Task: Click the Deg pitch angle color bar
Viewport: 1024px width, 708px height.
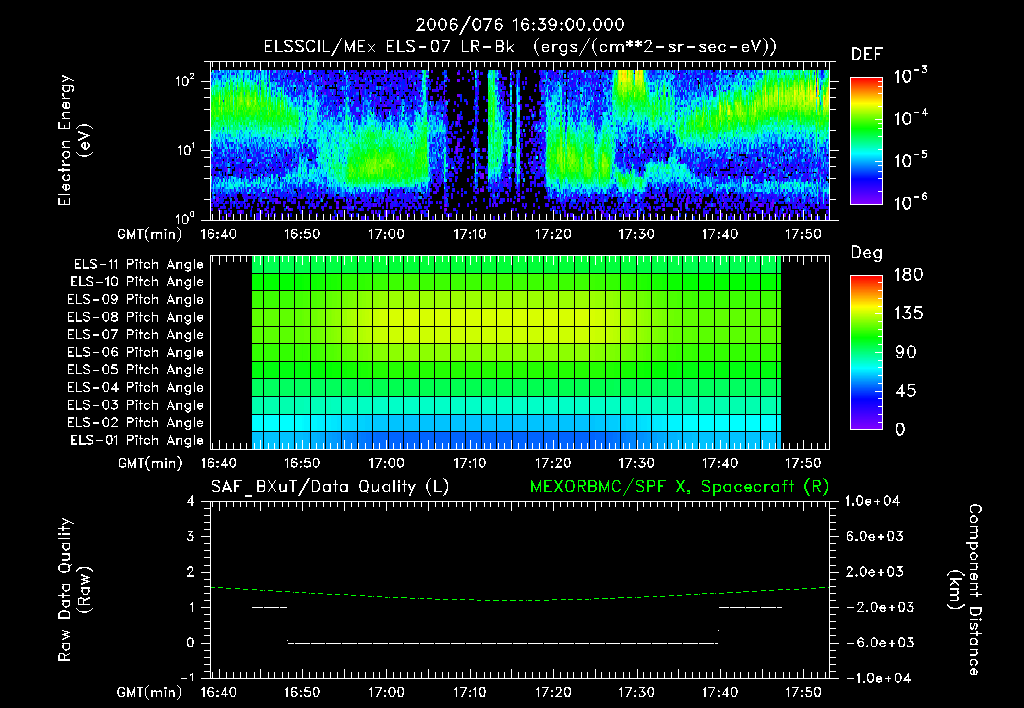Action: coord(866,352)
